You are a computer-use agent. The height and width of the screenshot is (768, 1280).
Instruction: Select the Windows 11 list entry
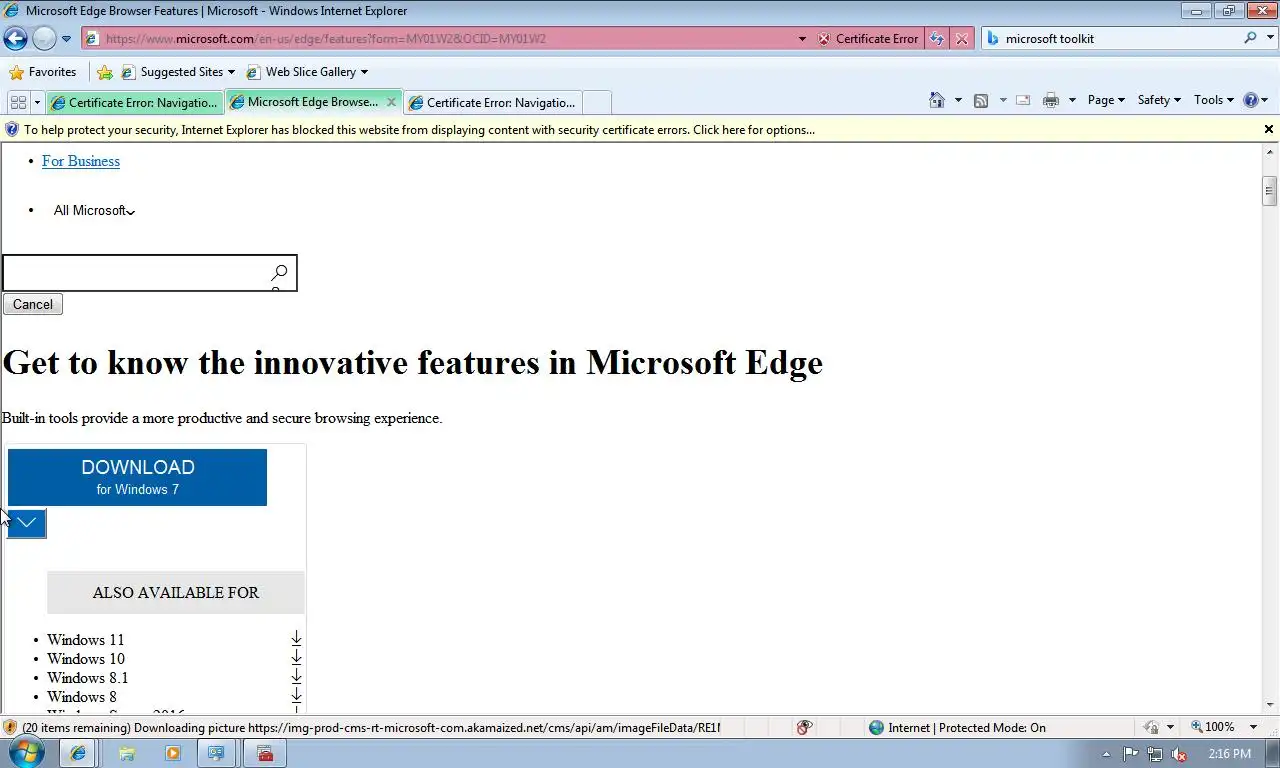point(86,640)
